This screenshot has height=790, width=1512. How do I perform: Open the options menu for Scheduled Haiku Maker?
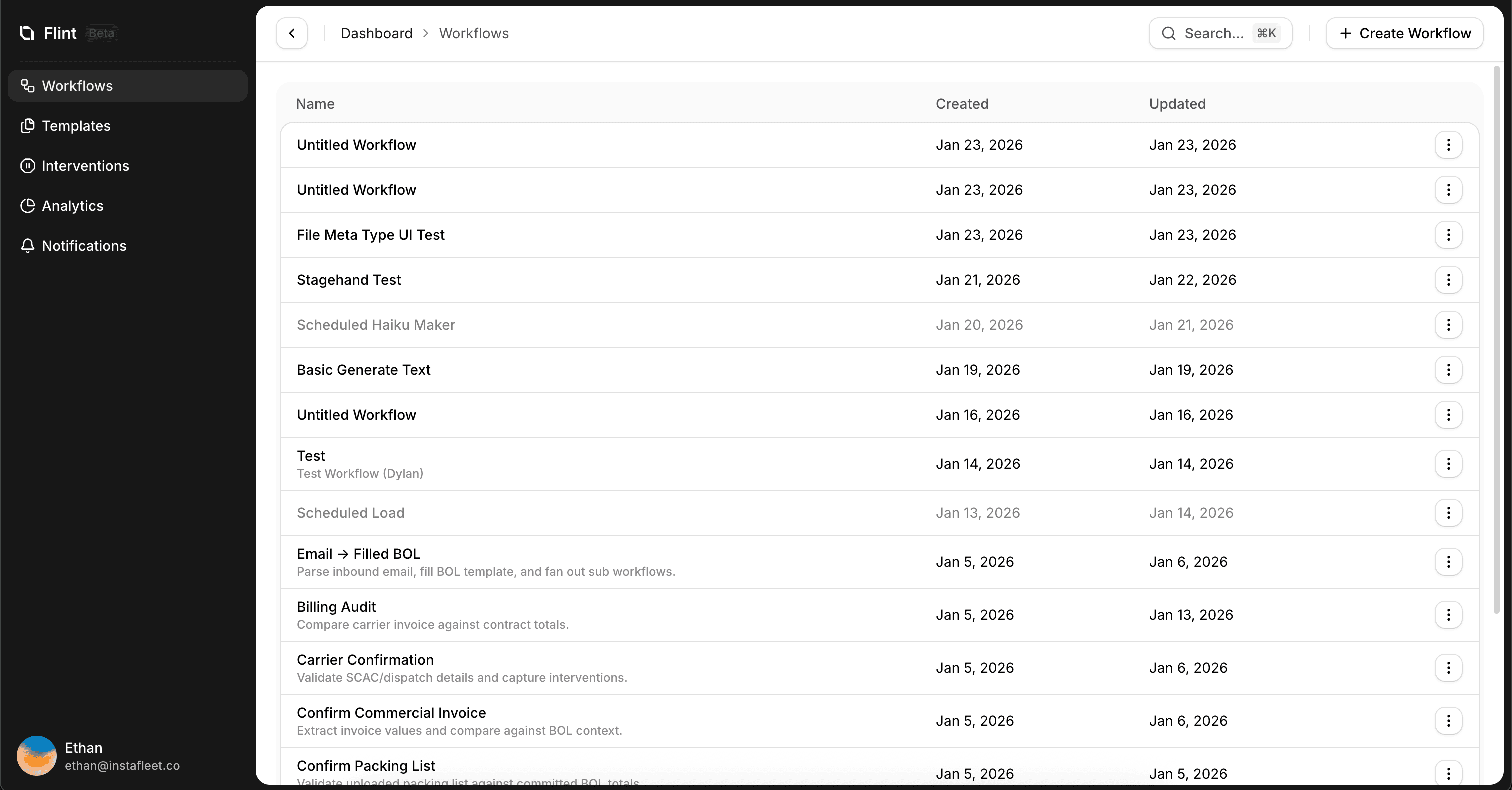click(x=1448, y=325)
